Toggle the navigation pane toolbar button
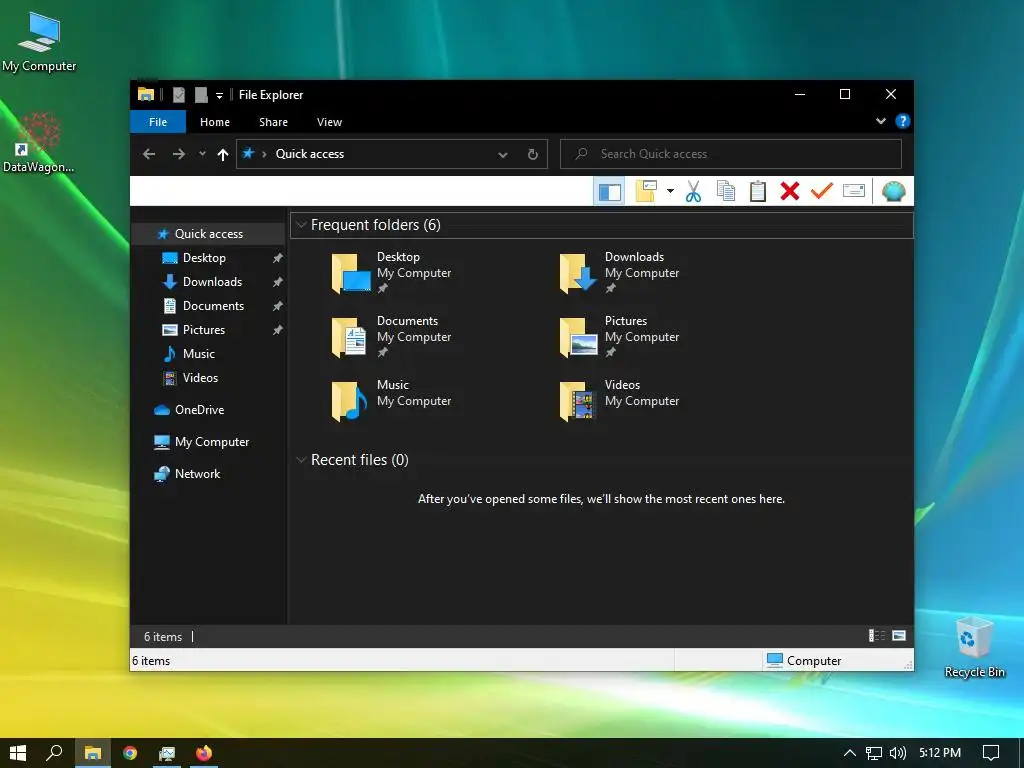The height and width of the screenshot is (768, 1024). click(x=610, y=191)
